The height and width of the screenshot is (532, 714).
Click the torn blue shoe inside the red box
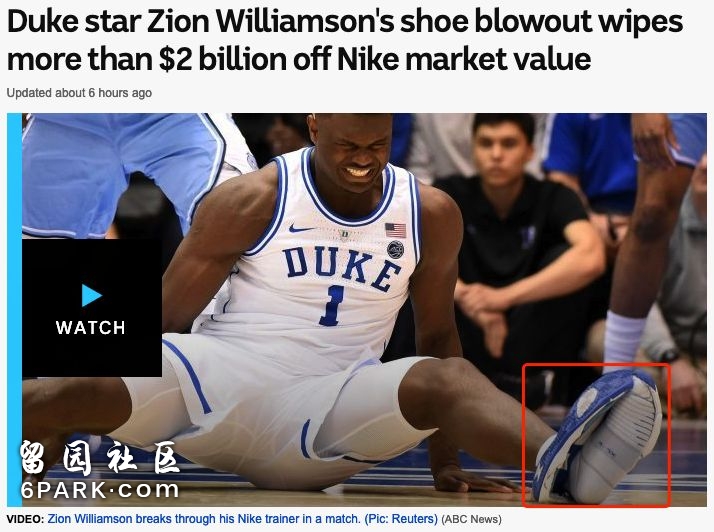click(597, 437)
